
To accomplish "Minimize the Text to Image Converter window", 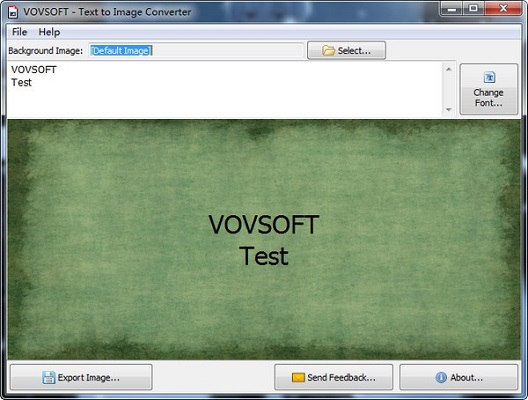I will [452, 8].
